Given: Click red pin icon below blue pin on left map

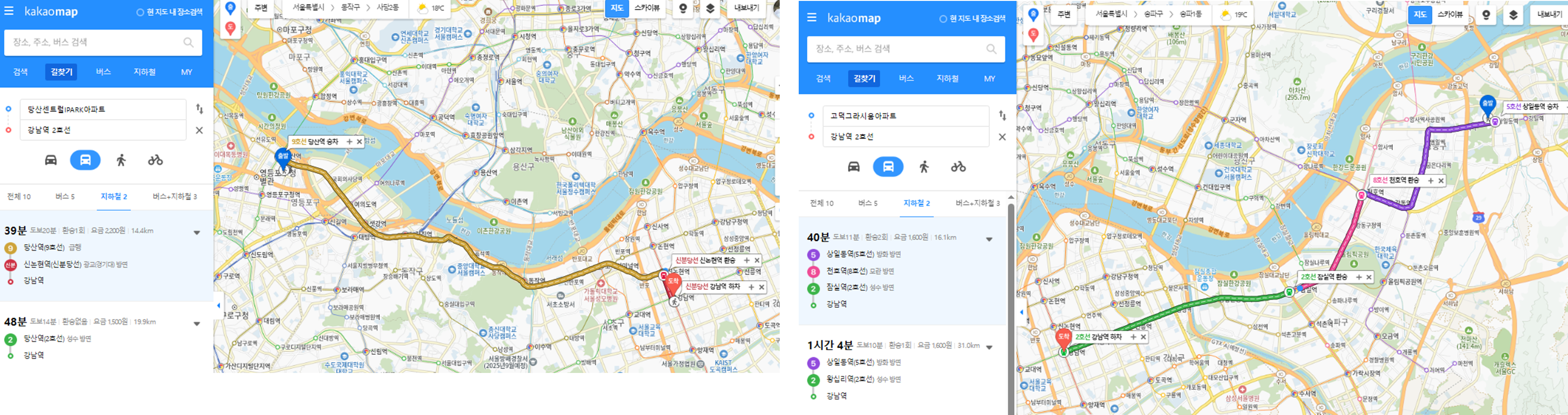Looking at the screenshot, I should point(230,28).
